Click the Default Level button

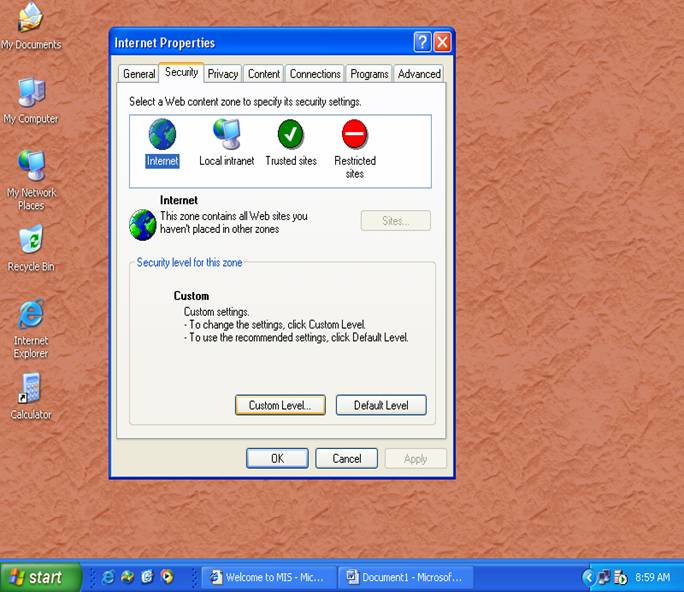click(x=381, y=405)
